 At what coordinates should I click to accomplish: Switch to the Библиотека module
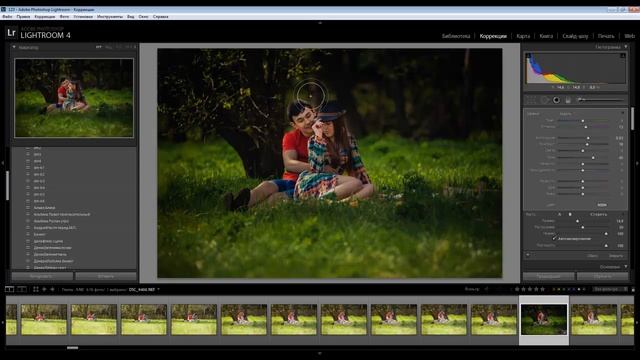[x=456, y=36]
